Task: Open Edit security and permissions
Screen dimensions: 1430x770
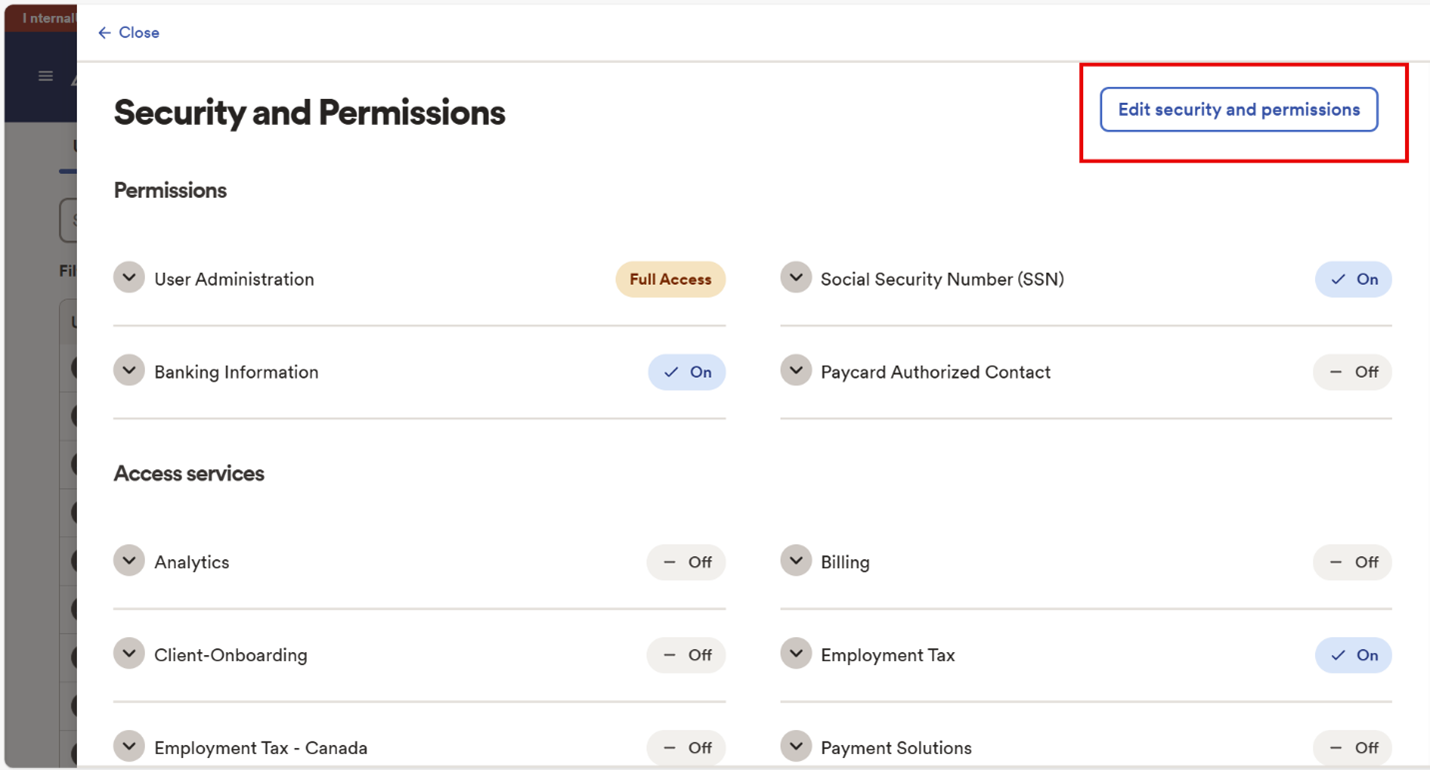Action: click(x=1239, y=110)
